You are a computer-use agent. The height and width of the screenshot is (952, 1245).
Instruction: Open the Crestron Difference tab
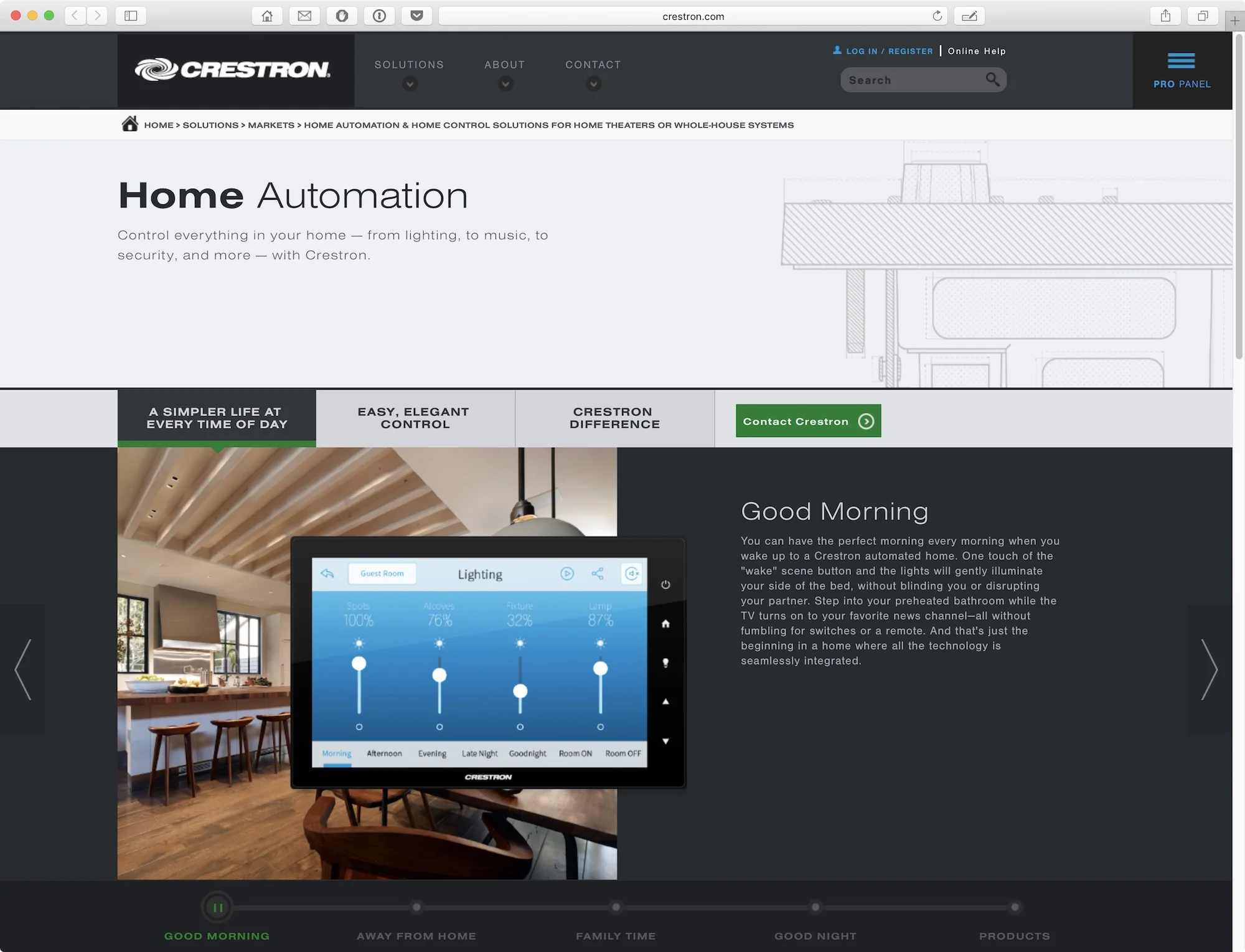coord(614,418)
